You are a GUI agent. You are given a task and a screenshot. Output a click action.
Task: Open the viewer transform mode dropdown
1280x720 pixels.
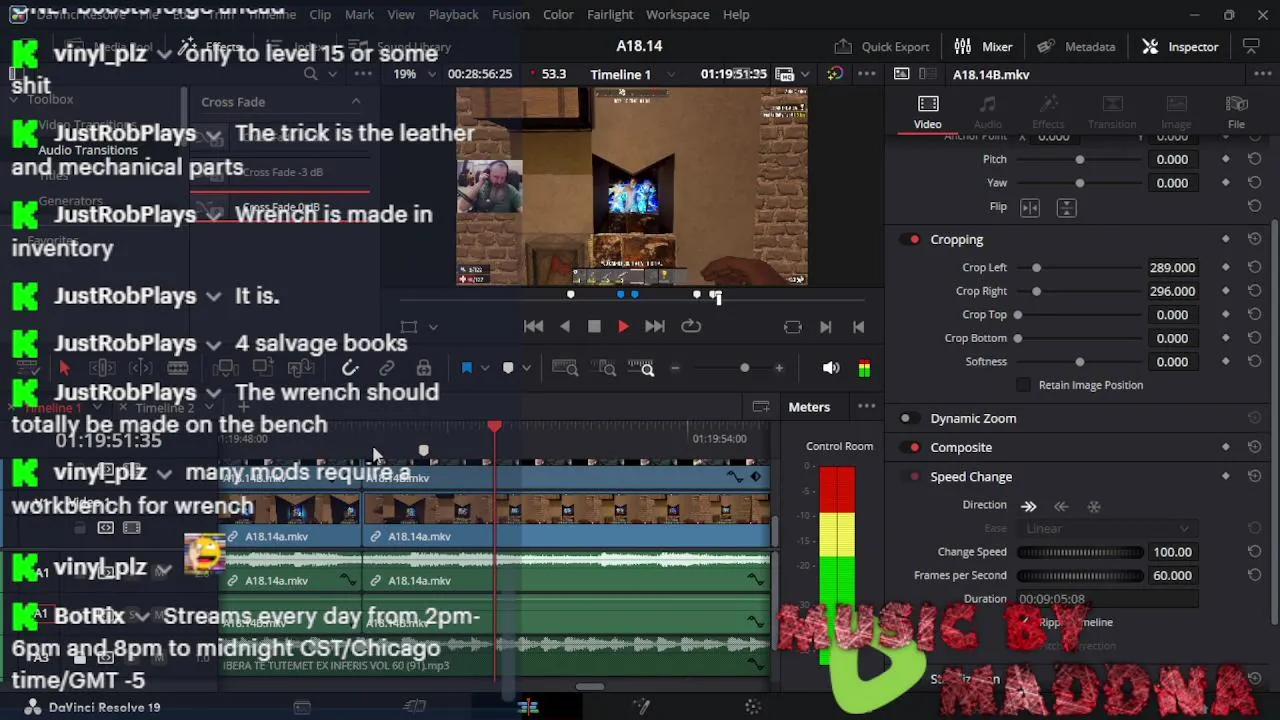click(433, 327)
